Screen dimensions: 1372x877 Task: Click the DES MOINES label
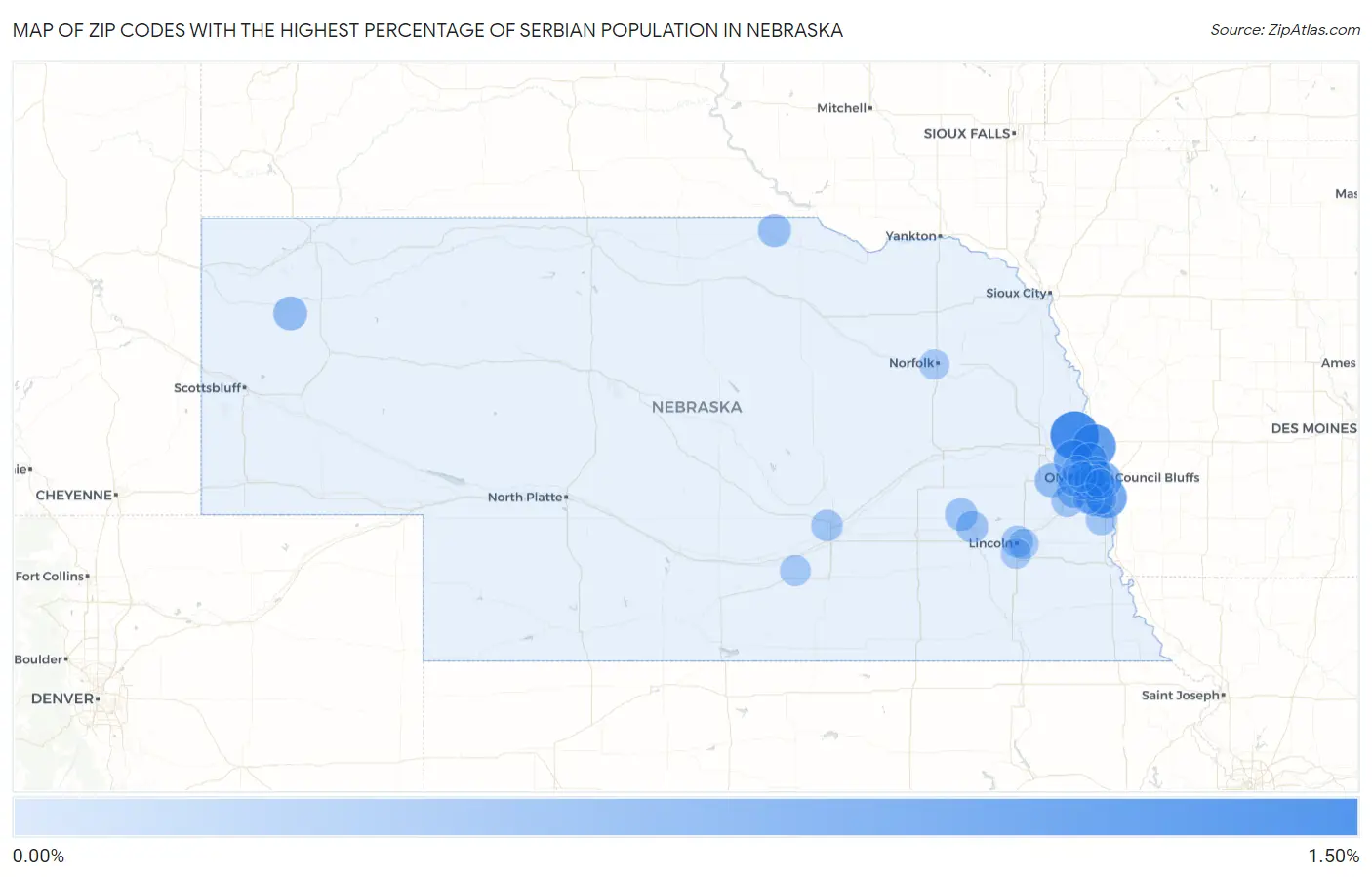point(1313,428)
